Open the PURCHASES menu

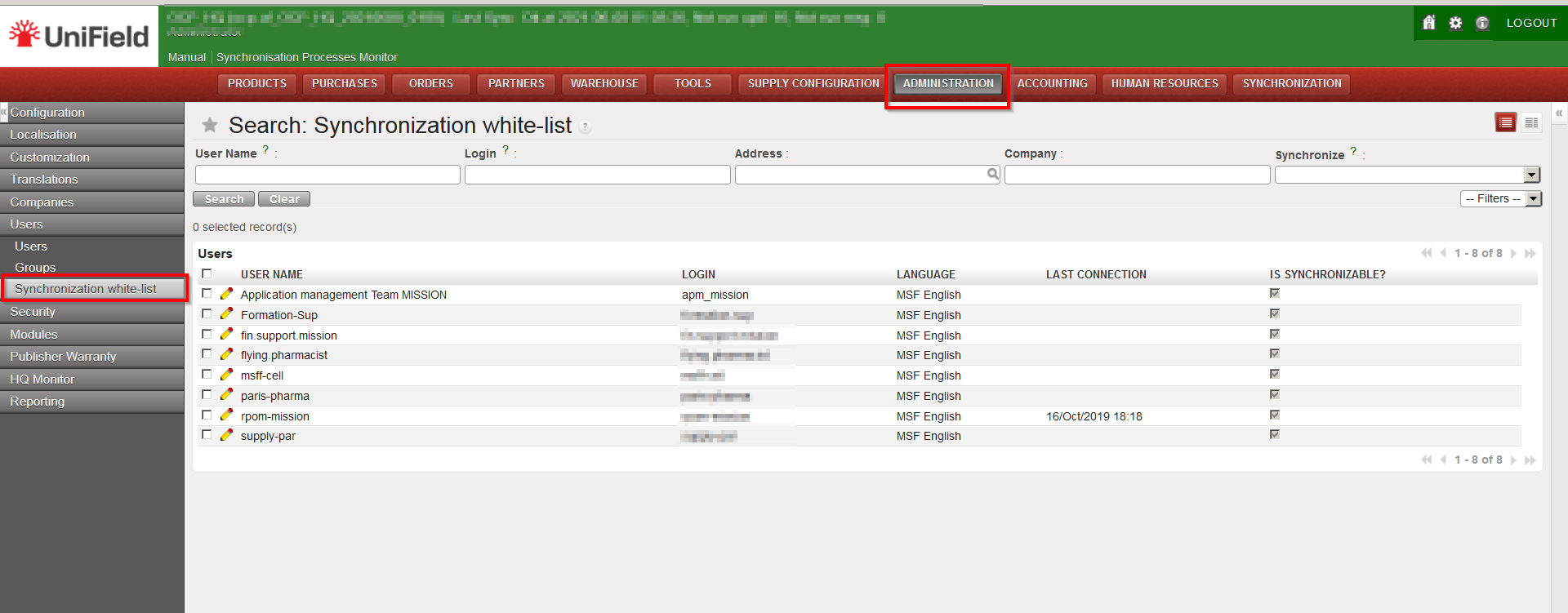(x=345, y=83)
